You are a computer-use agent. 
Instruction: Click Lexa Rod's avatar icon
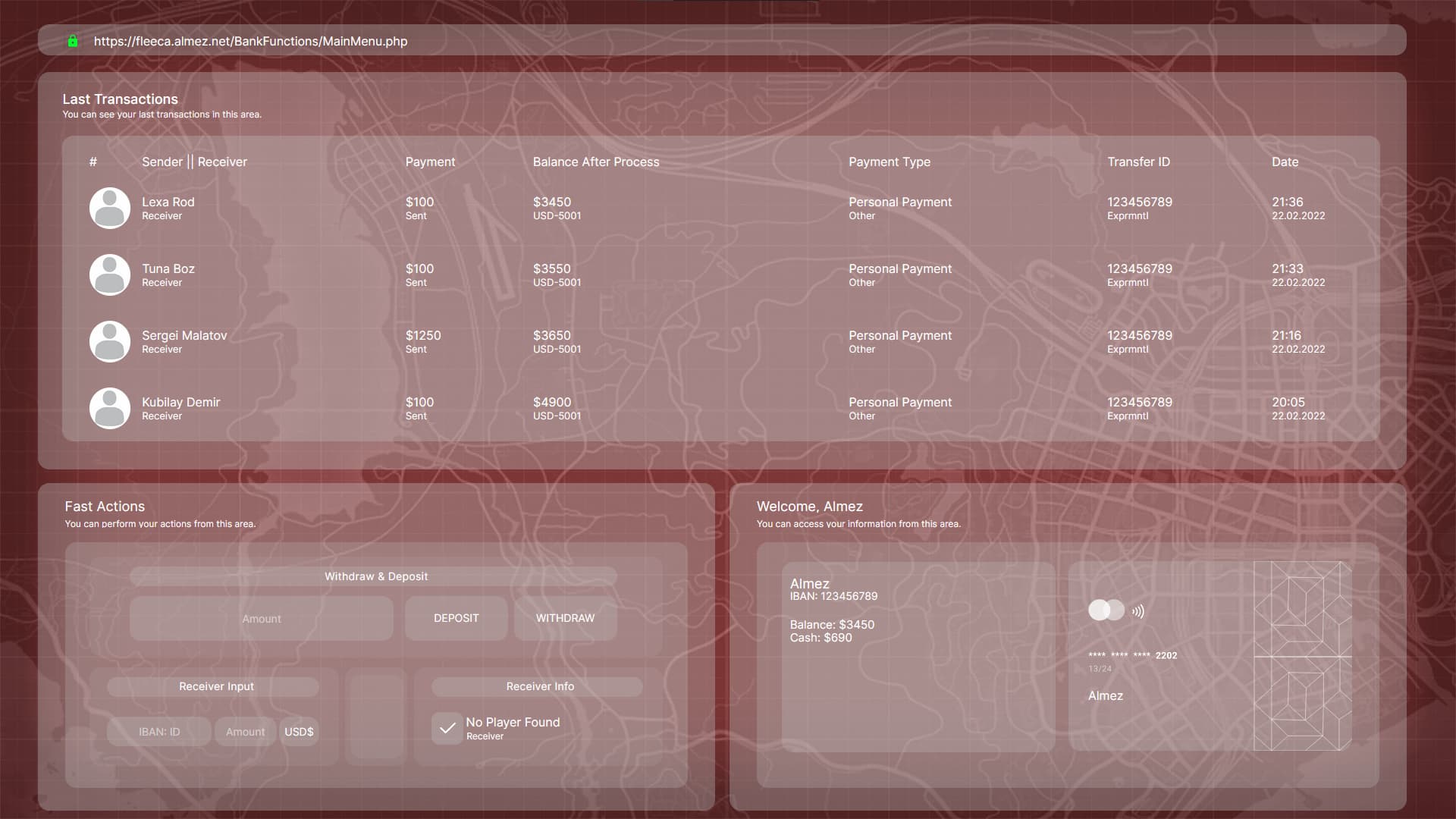[x=110, y=208]
